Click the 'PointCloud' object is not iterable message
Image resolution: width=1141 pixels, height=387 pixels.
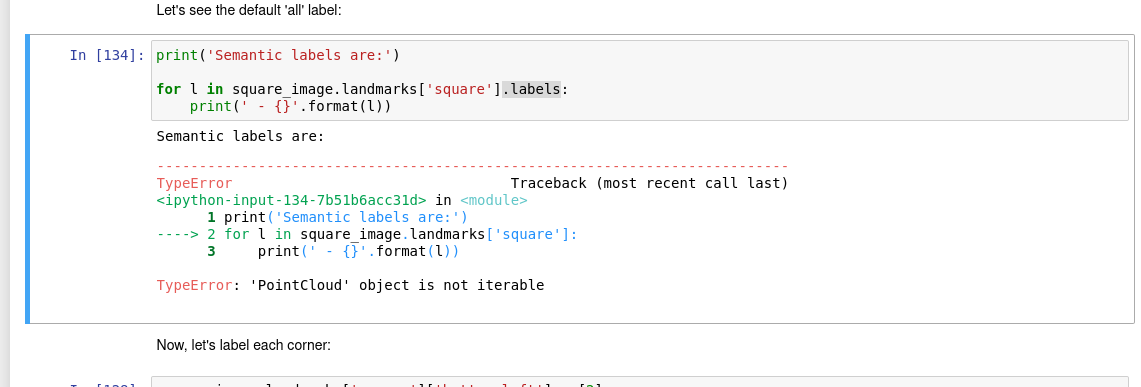pyautogui.click(x=397, y=285)
